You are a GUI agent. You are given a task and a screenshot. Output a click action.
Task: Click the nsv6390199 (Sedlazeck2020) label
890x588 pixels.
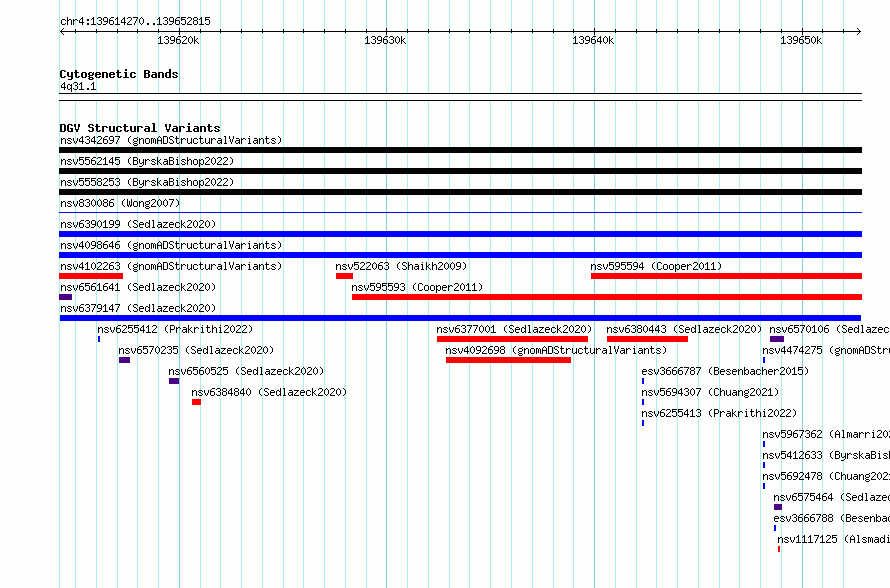coord(138,224)
